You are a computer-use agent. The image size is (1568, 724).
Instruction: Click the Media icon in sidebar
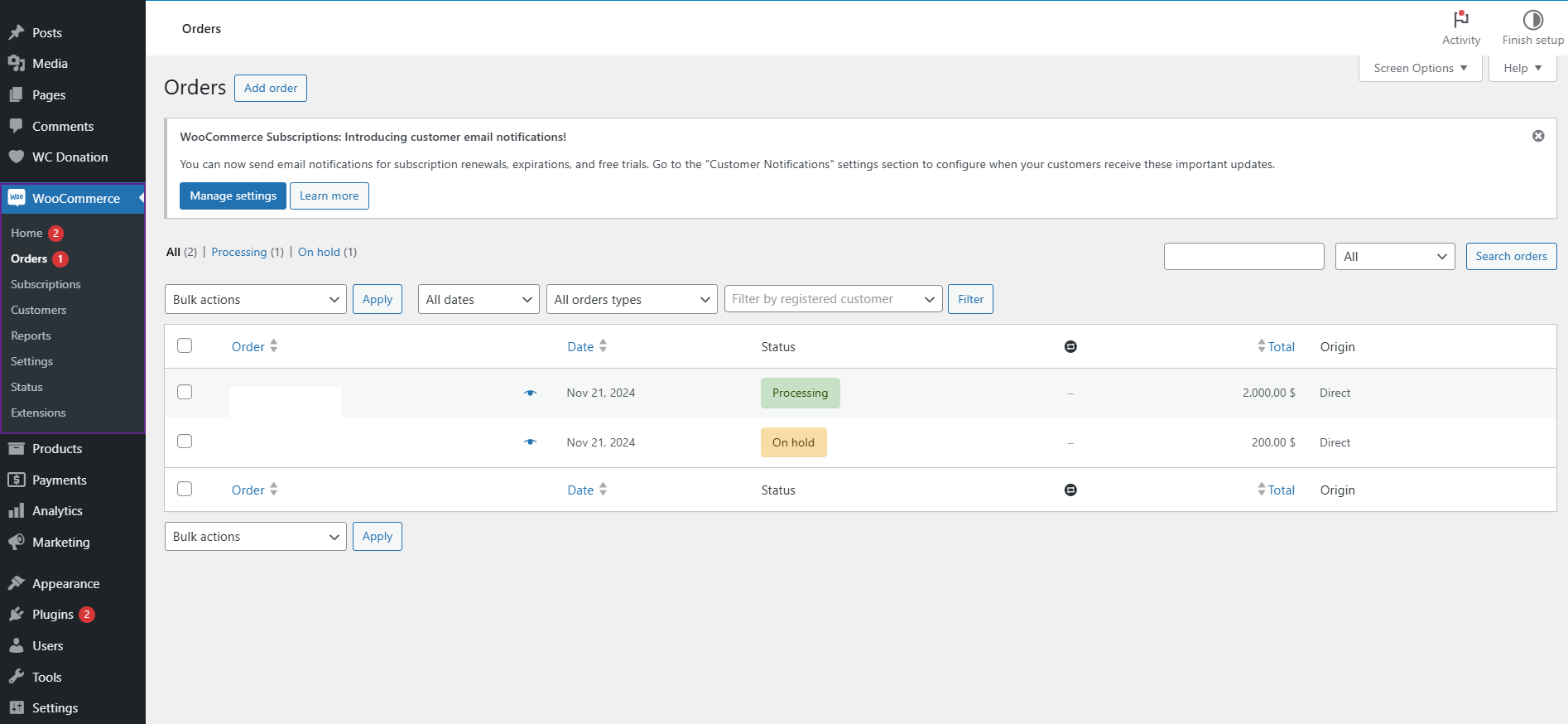click(x=17, y=64)
